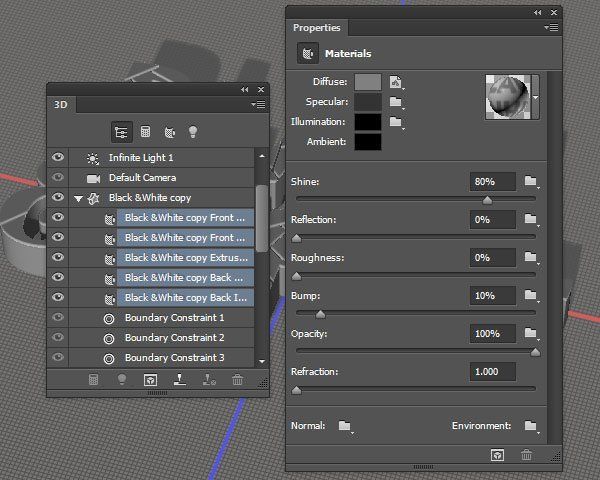The width and height of the screenshot is (600, 480).
Task: Open the Environment map folder icon
Action: point(531,426)
